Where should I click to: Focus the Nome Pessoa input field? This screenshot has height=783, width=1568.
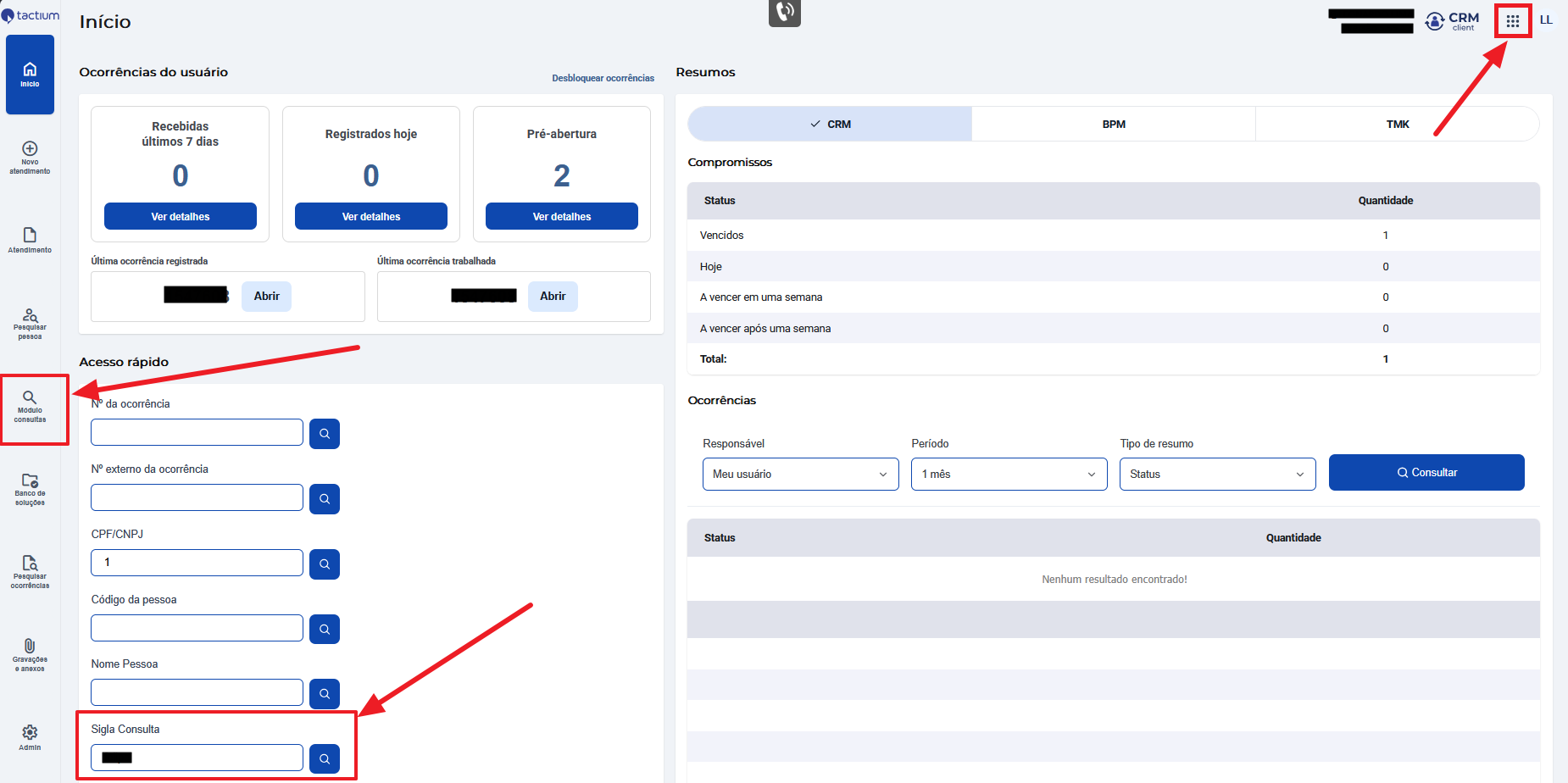point(197,692)
